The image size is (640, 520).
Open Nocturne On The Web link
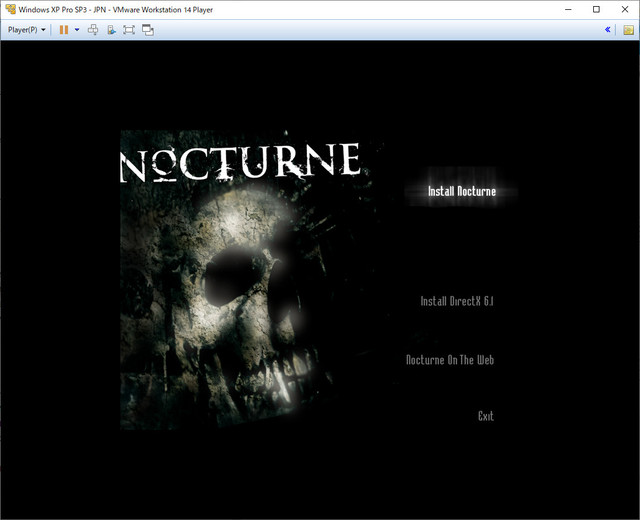pos(450,360)
